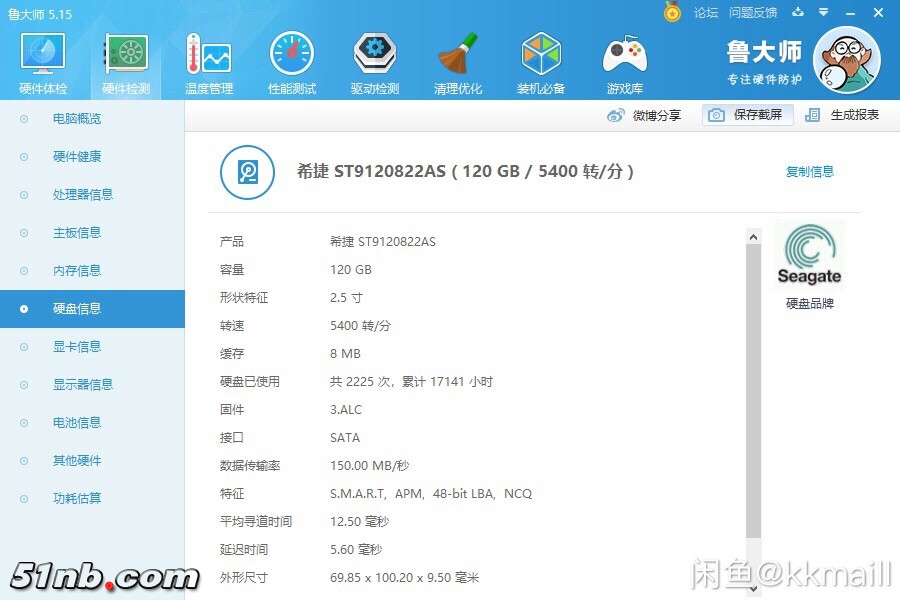Viewport: 900px width, 600px height.
Task: Click scrollbar down arrow in details list
Action: point(754,589)
